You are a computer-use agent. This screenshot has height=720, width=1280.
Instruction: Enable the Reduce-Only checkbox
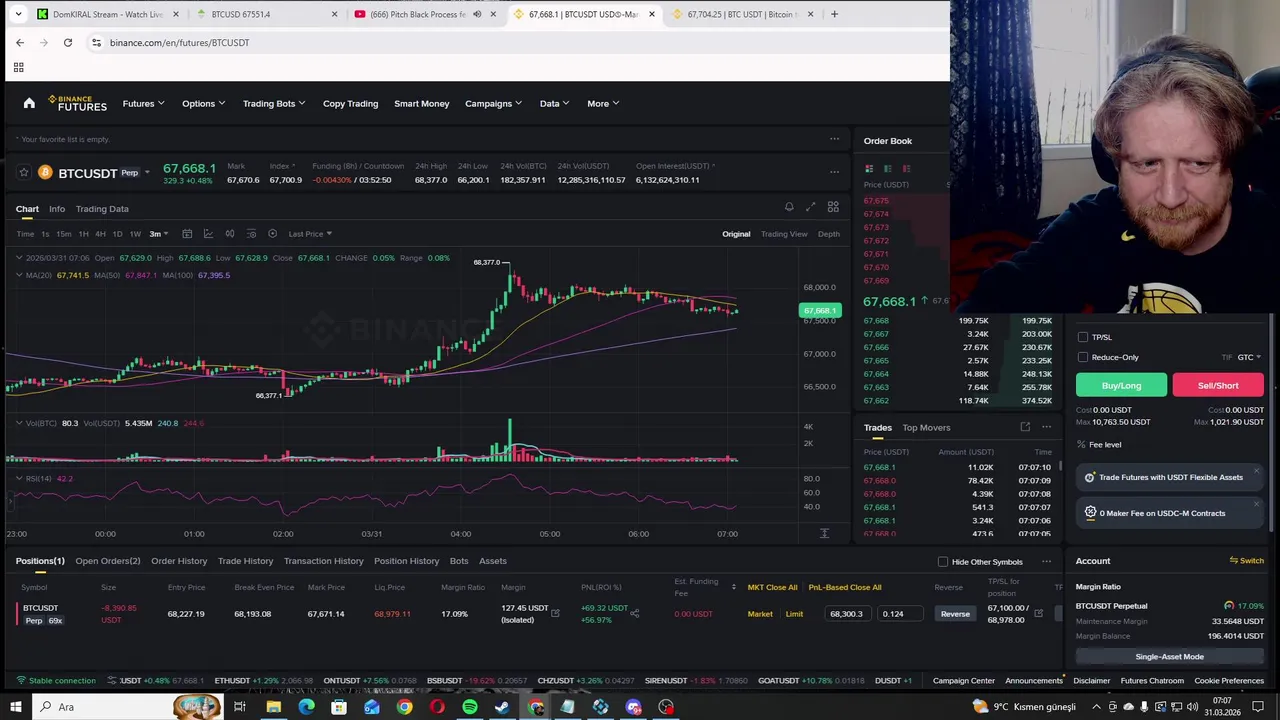pos(1083,357)
